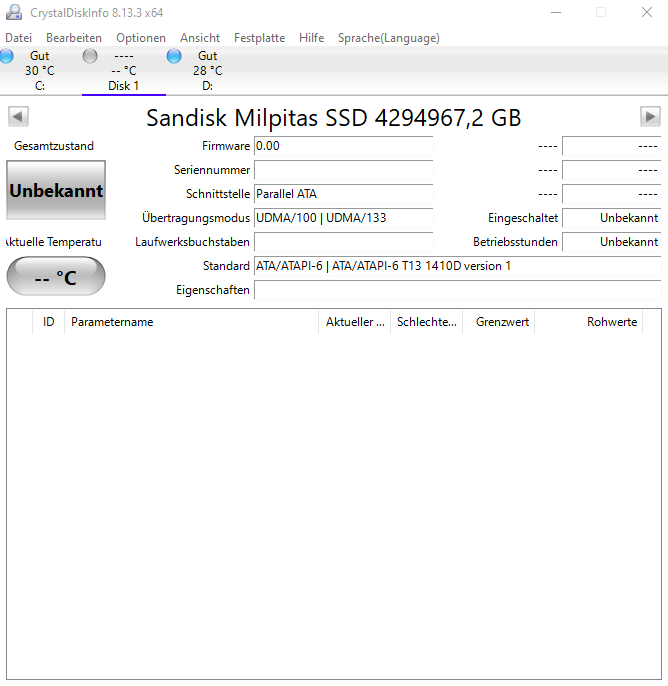
Task: Open the Optionen menu
Action: [141, 38]
